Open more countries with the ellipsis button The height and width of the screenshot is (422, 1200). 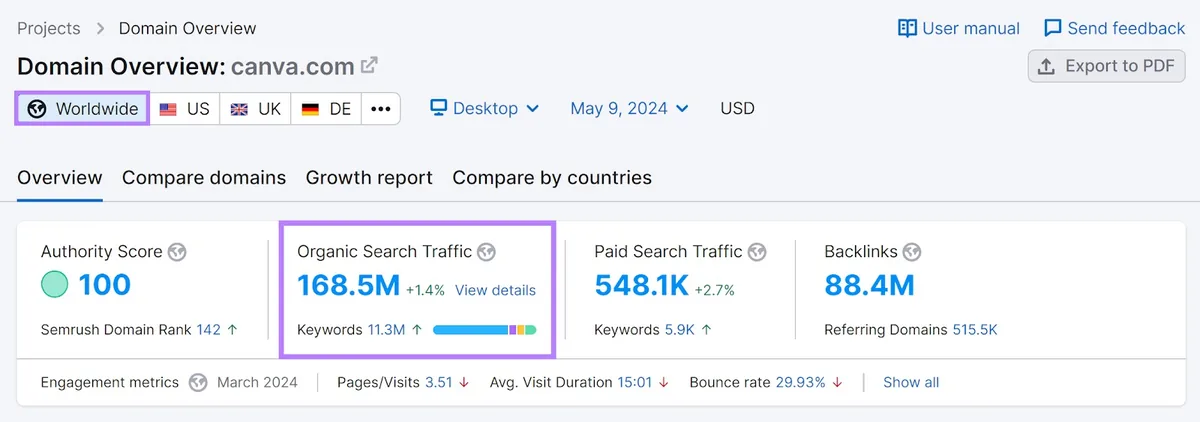[381, 108]
